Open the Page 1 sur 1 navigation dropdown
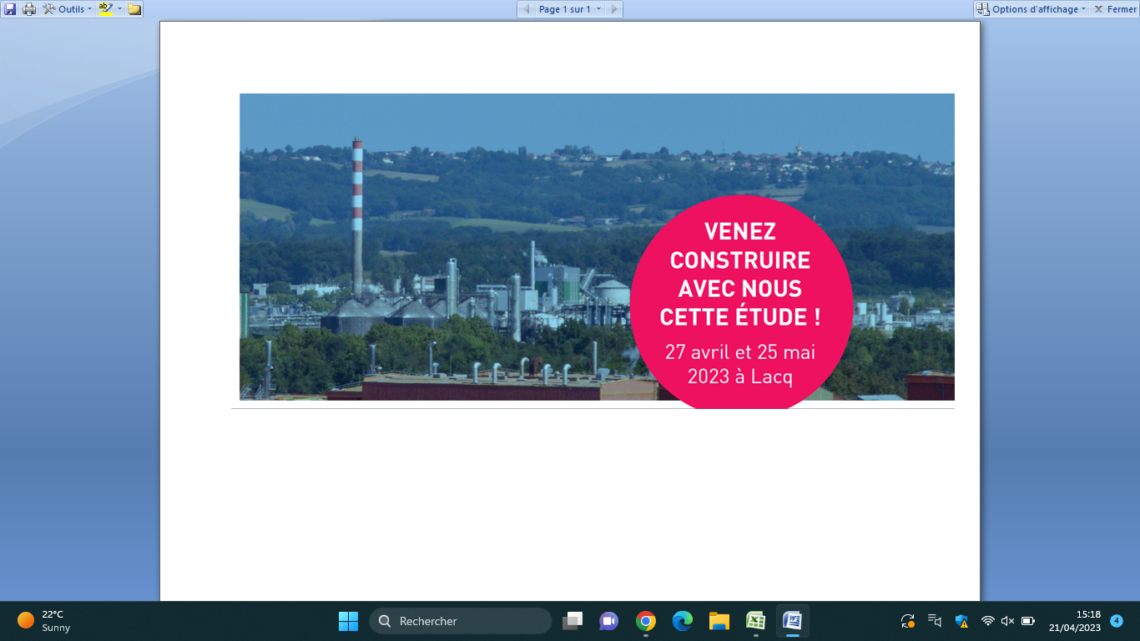Viewport: 1140px width, 641px height. pyautogui.click(x=570, y=9)
